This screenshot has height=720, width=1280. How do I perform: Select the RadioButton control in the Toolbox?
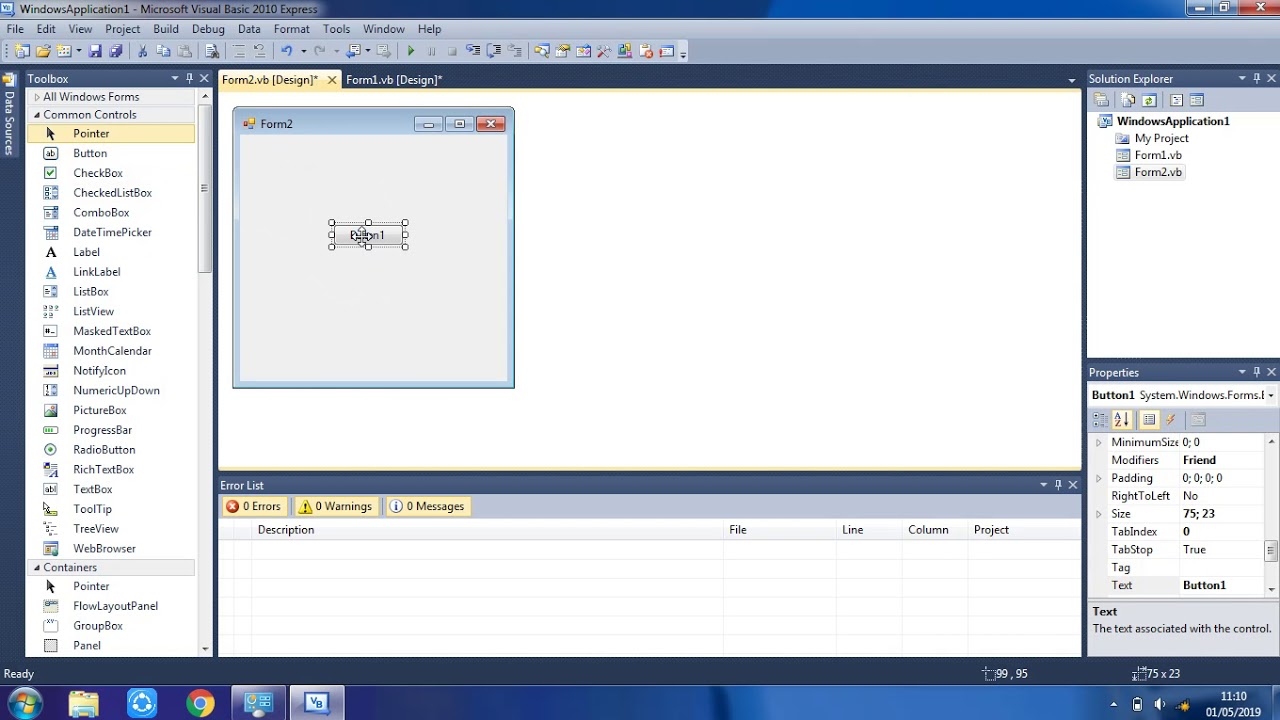(x=104, y=450)
